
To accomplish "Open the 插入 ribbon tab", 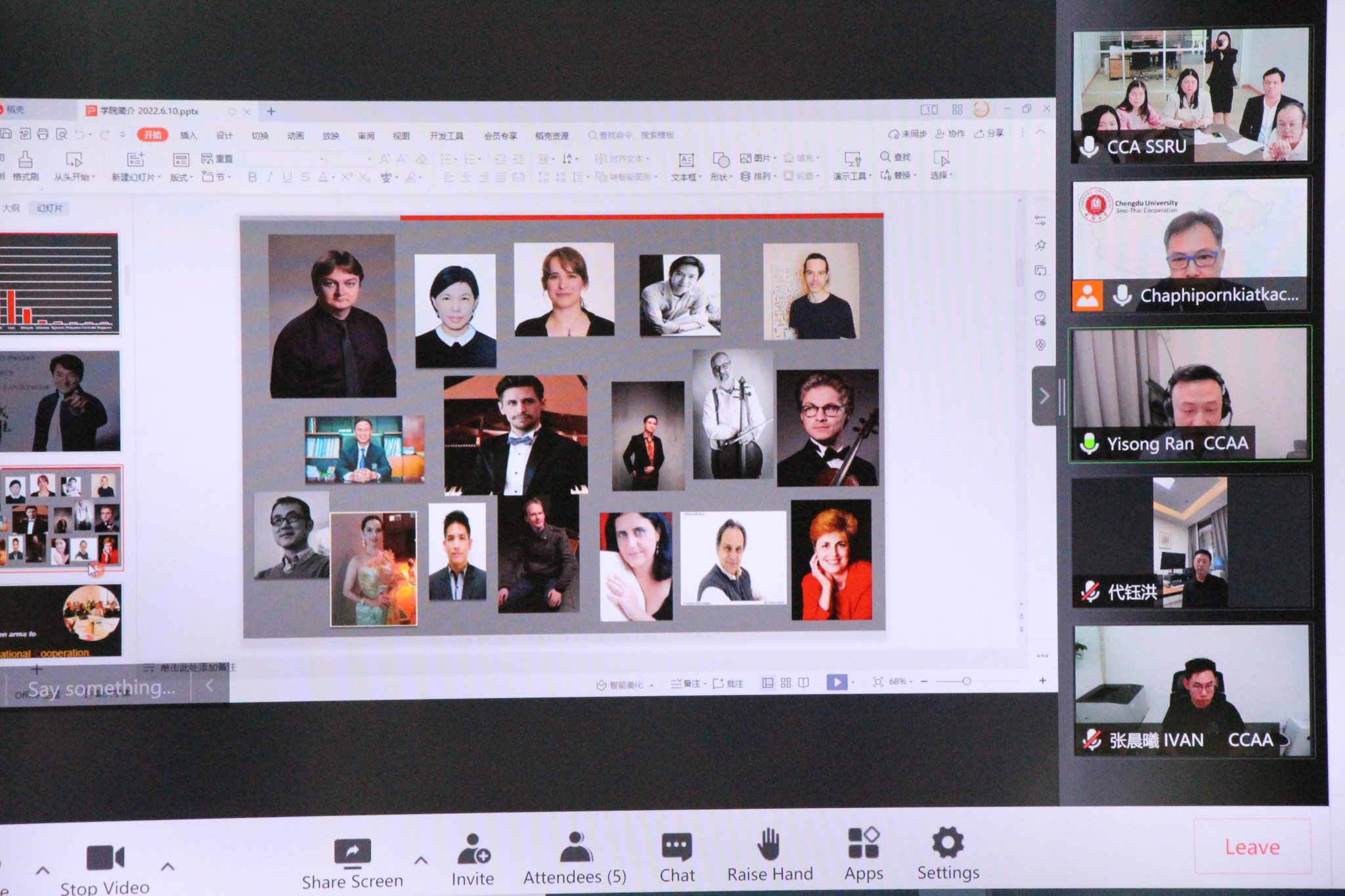I will (188, 135).
